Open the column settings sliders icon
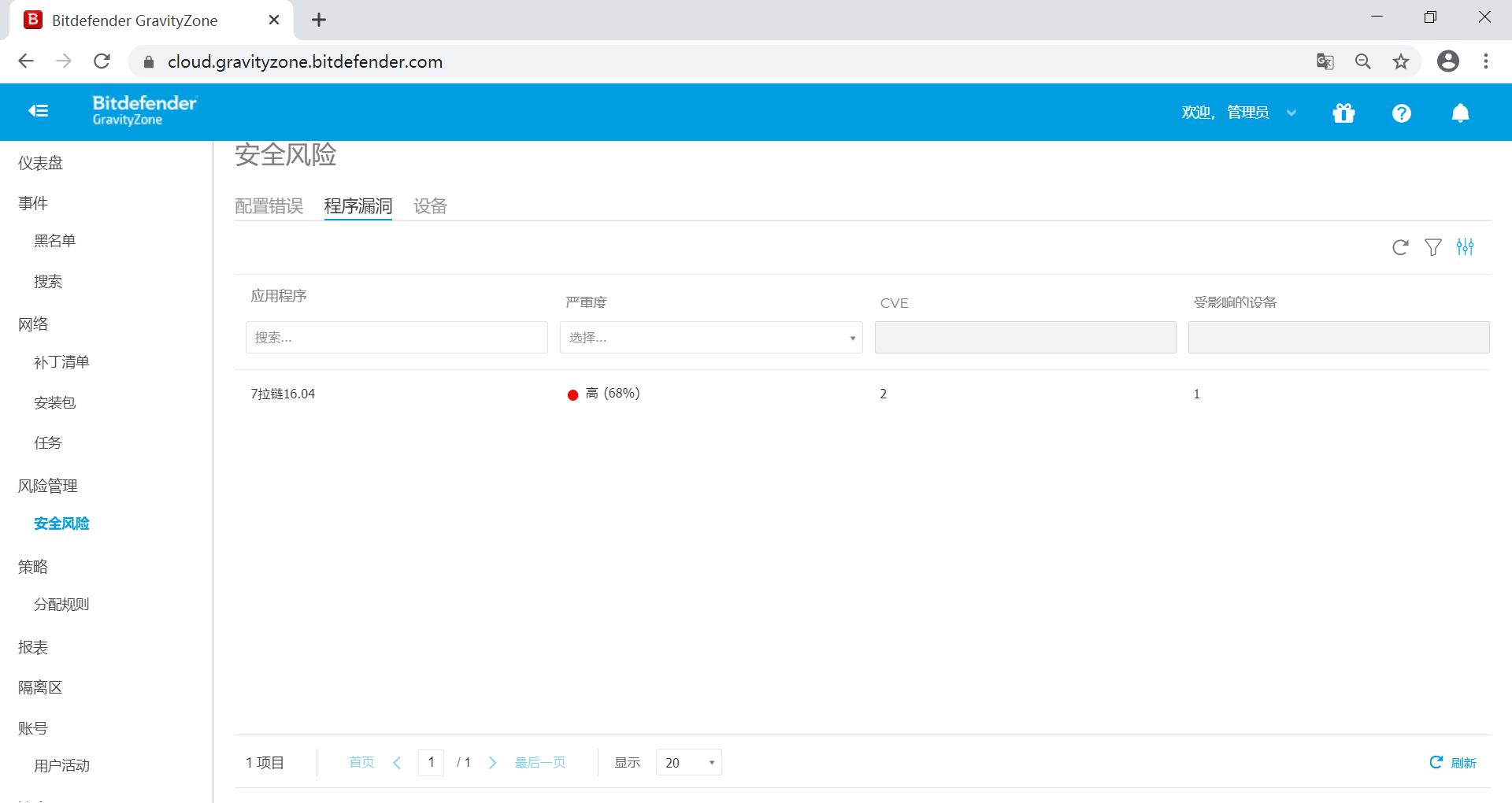 [x=1465, y=247]
